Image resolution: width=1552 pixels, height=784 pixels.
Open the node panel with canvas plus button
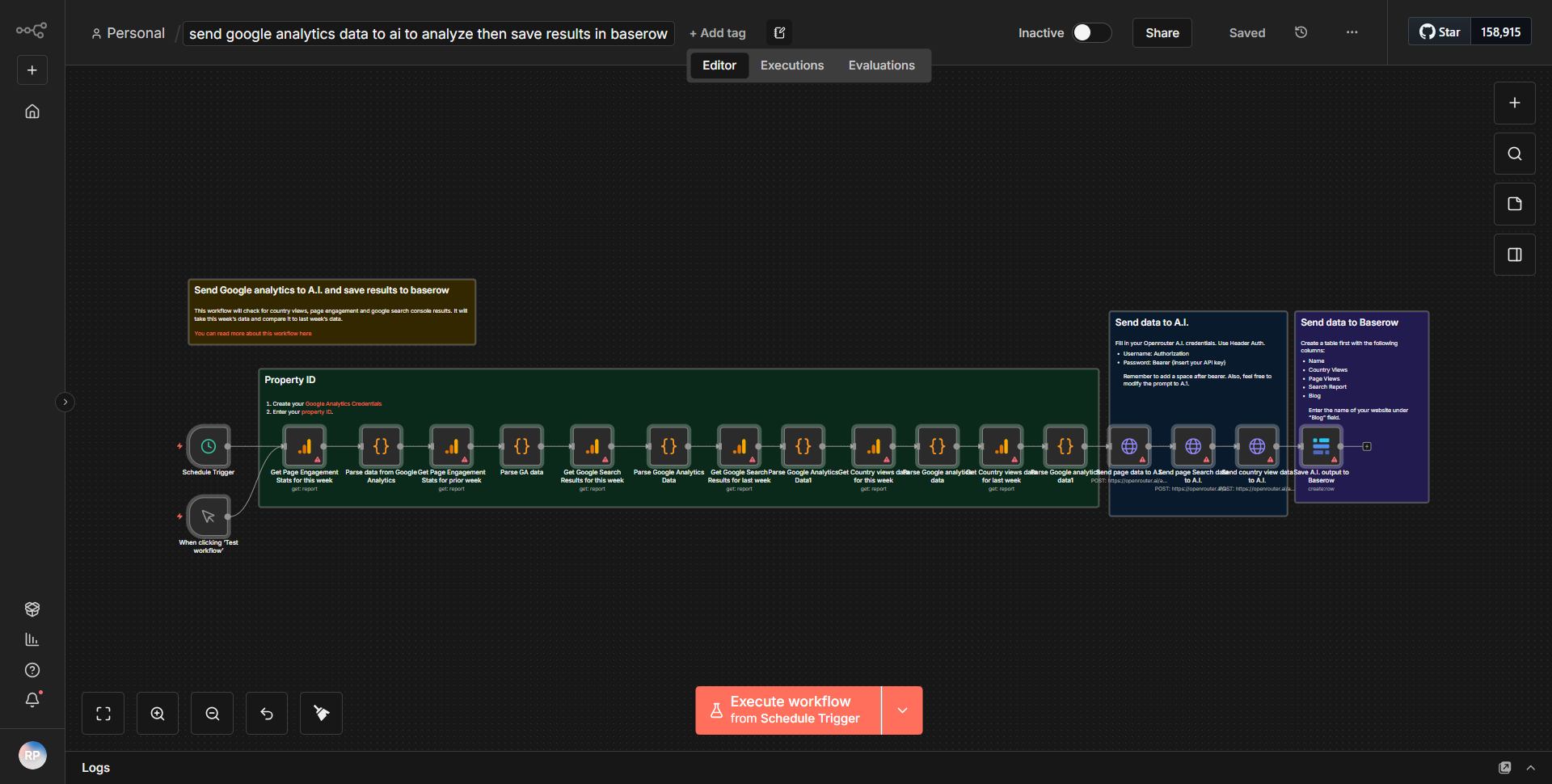coord(1515,103)
